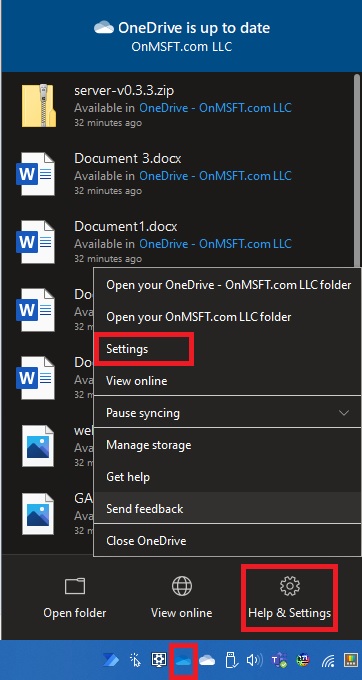Screen dimensions: 362x680
Task: Click Send feedback in the menu
Action: pos(145,509)
